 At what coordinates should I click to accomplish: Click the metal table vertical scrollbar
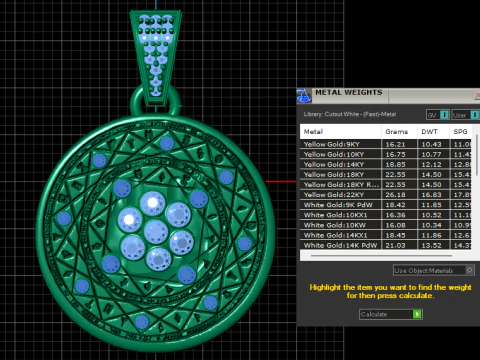(477, 155)
